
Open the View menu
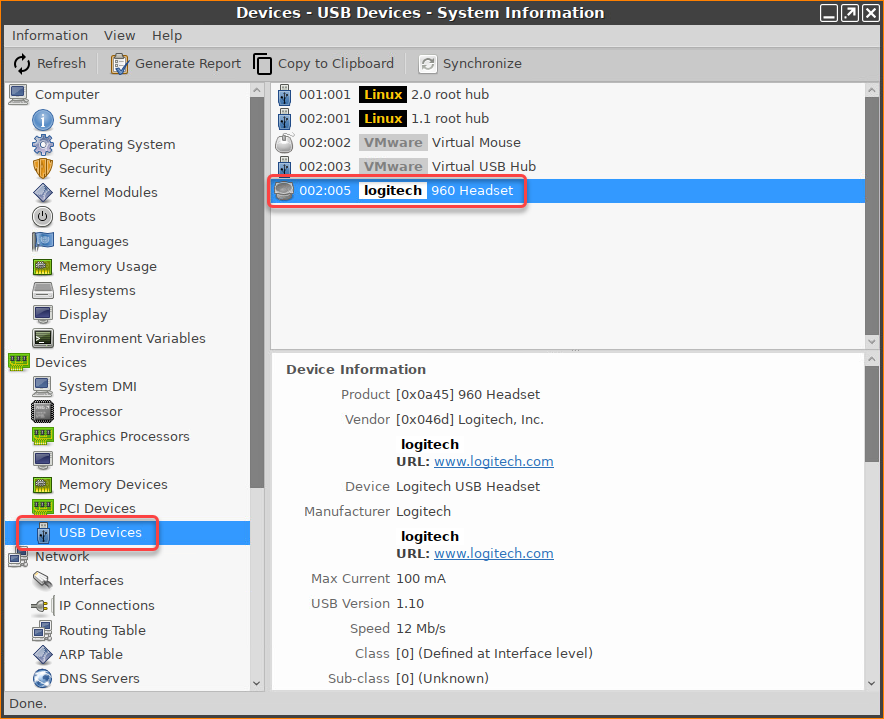coord(120,35)
